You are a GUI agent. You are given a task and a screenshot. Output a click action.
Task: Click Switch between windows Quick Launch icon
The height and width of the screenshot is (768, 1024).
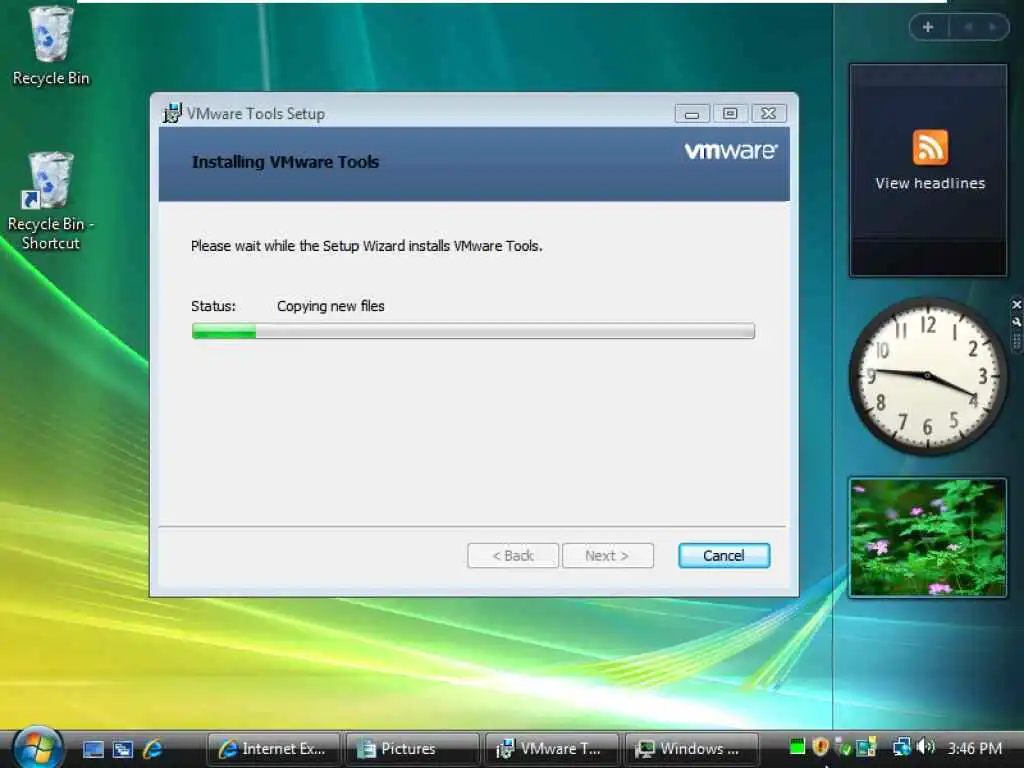click(123, 749)
